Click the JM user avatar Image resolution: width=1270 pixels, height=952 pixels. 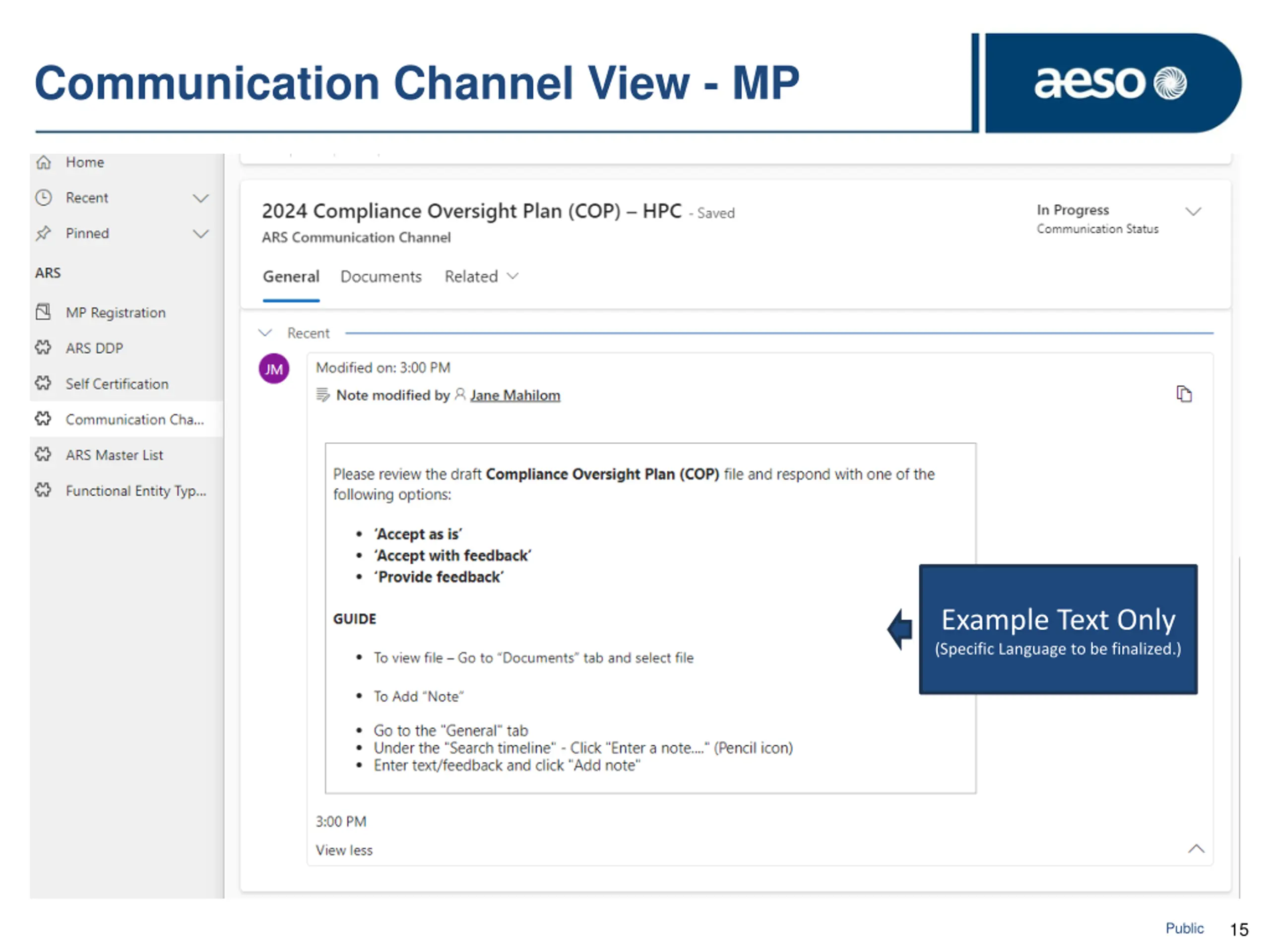pos(274,369)
